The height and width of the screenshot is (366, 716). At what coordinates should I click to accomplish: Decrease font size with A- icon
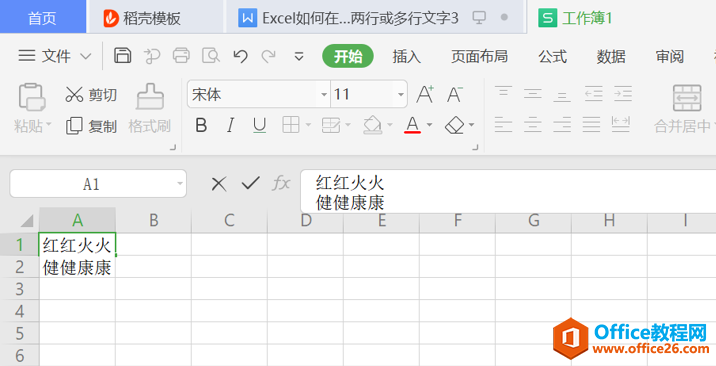tap(455, 94)
